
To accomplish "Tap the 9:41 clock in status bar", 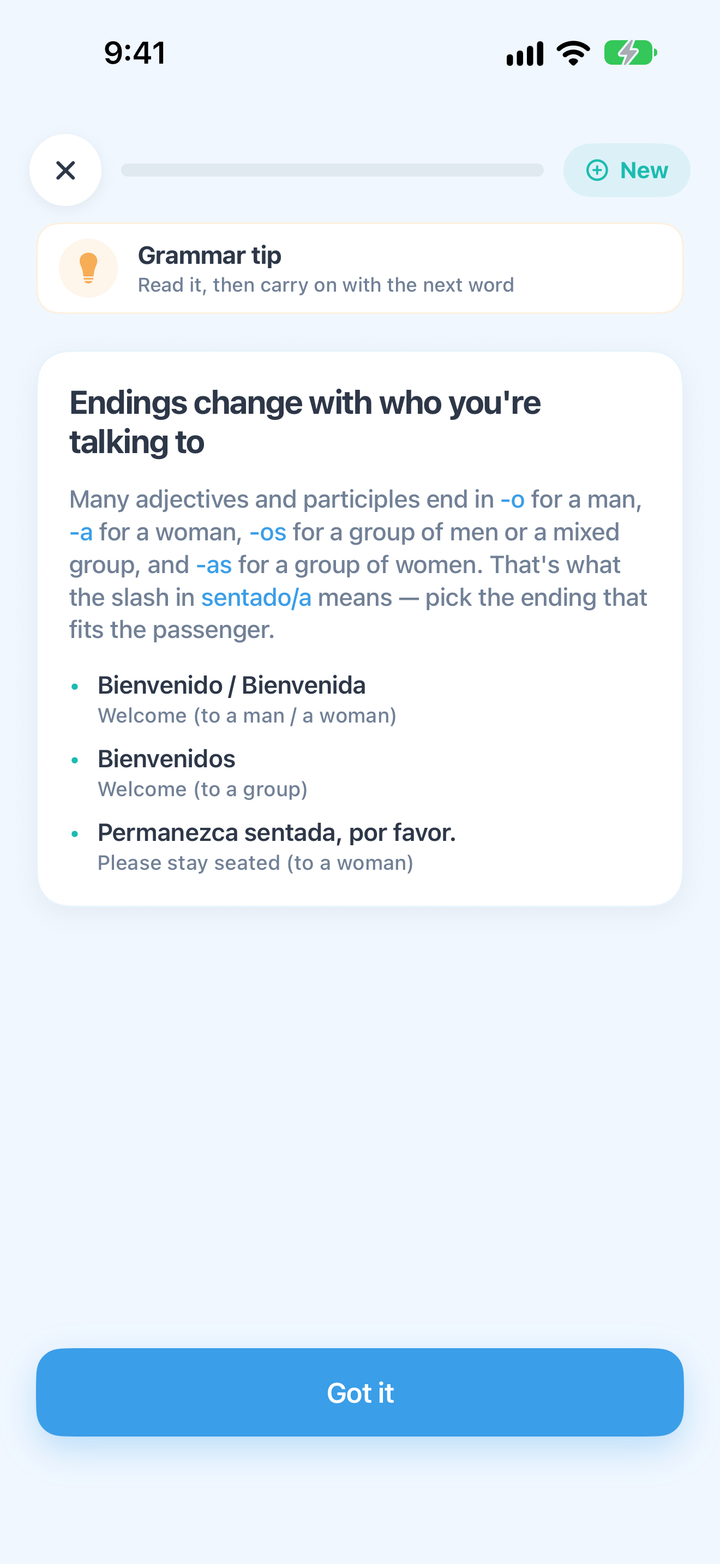I will (x=135, y=53).
